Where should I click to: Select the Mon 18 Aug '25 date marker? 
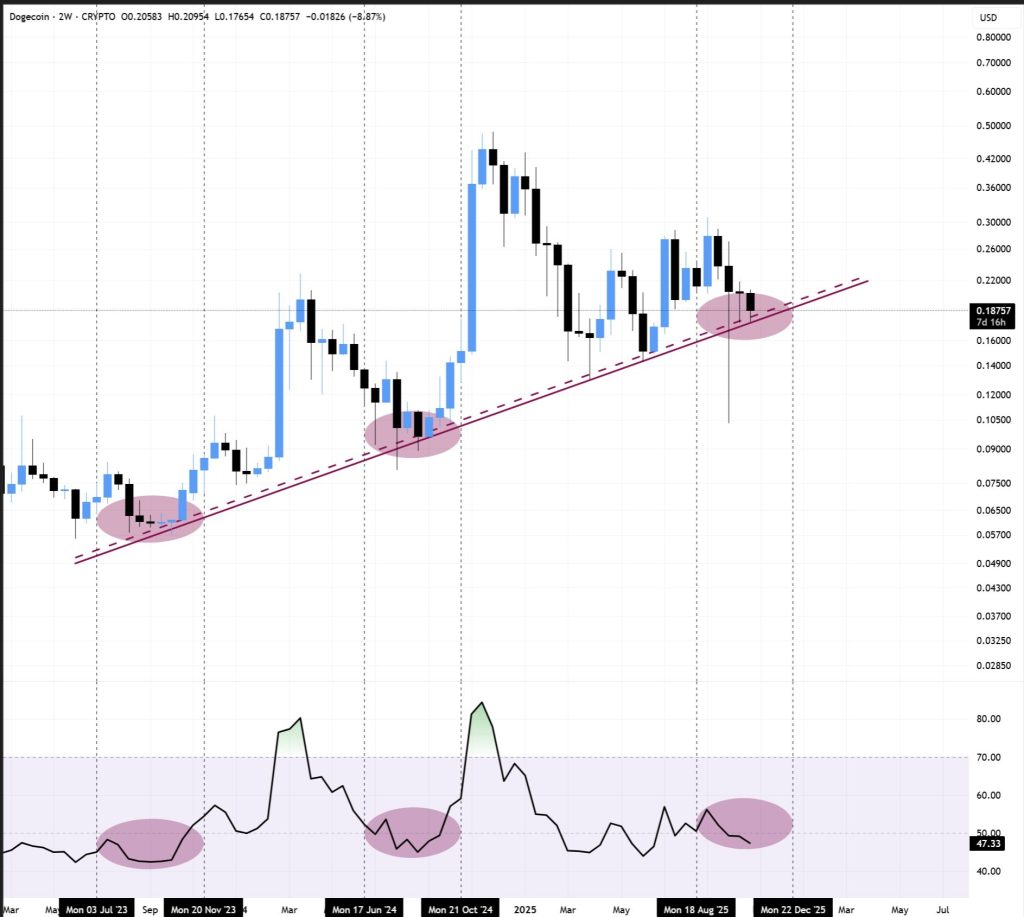pos(695,910)
